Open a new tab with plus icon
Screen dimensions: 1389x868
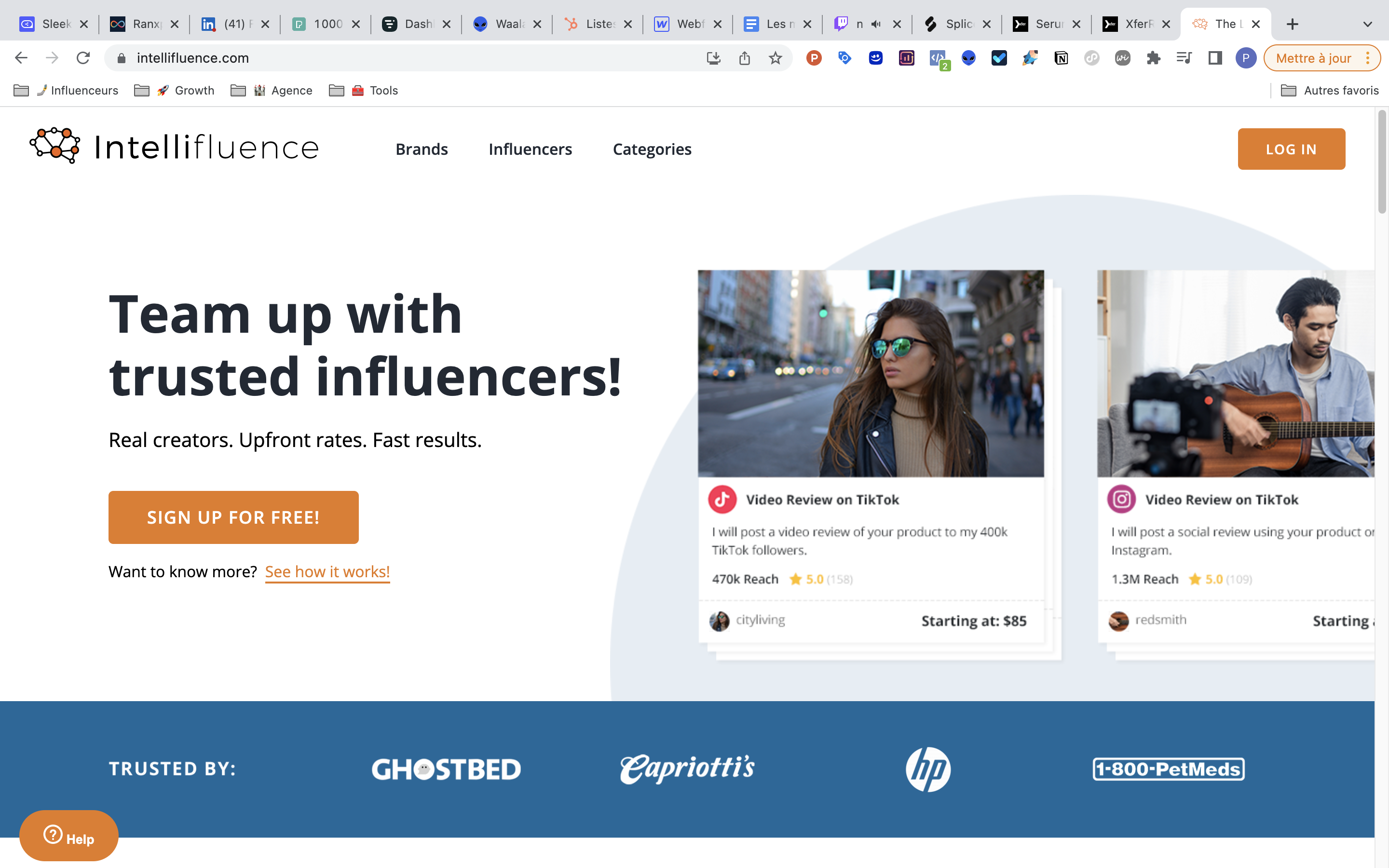point(1292,24)
